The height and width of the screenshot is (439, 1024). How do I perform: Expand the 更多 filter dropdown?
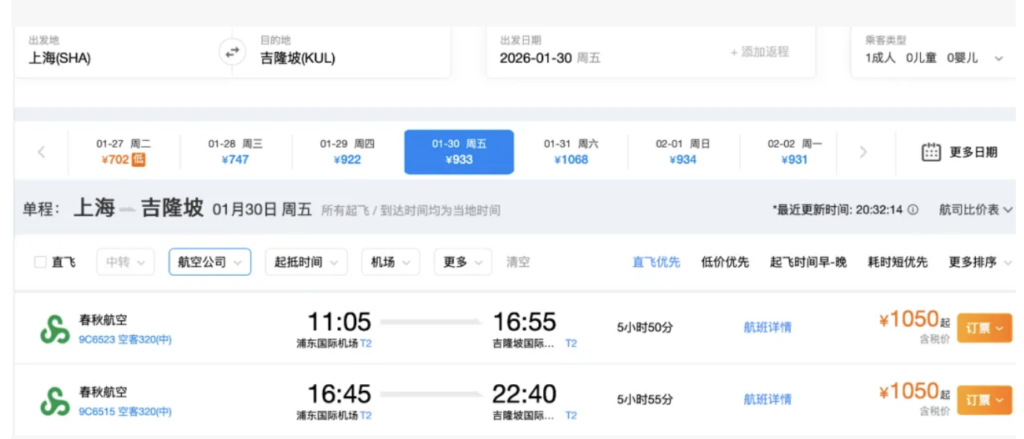click(462, 262)
